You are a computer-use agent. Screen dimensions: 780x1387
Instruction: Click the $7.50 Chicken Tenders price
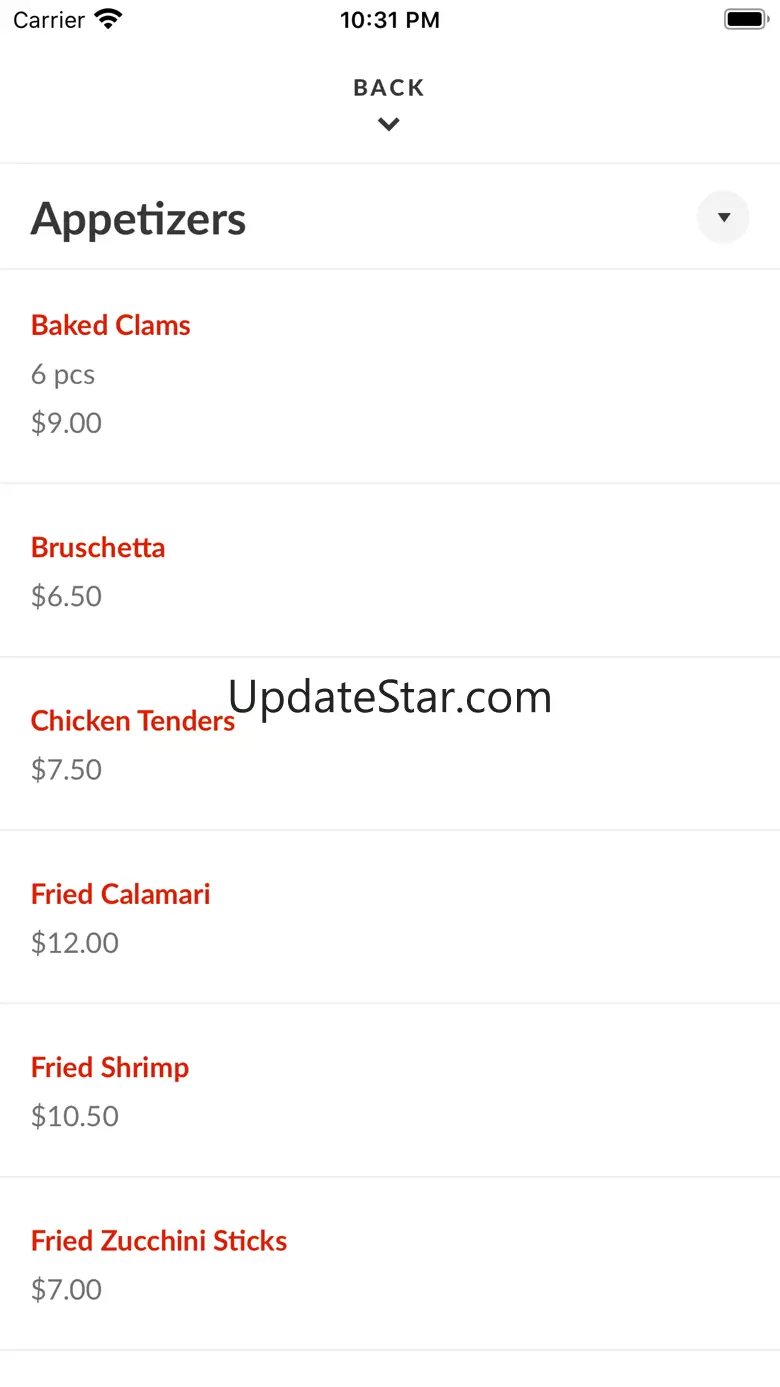pyautogui.click(x=66, y=769)
